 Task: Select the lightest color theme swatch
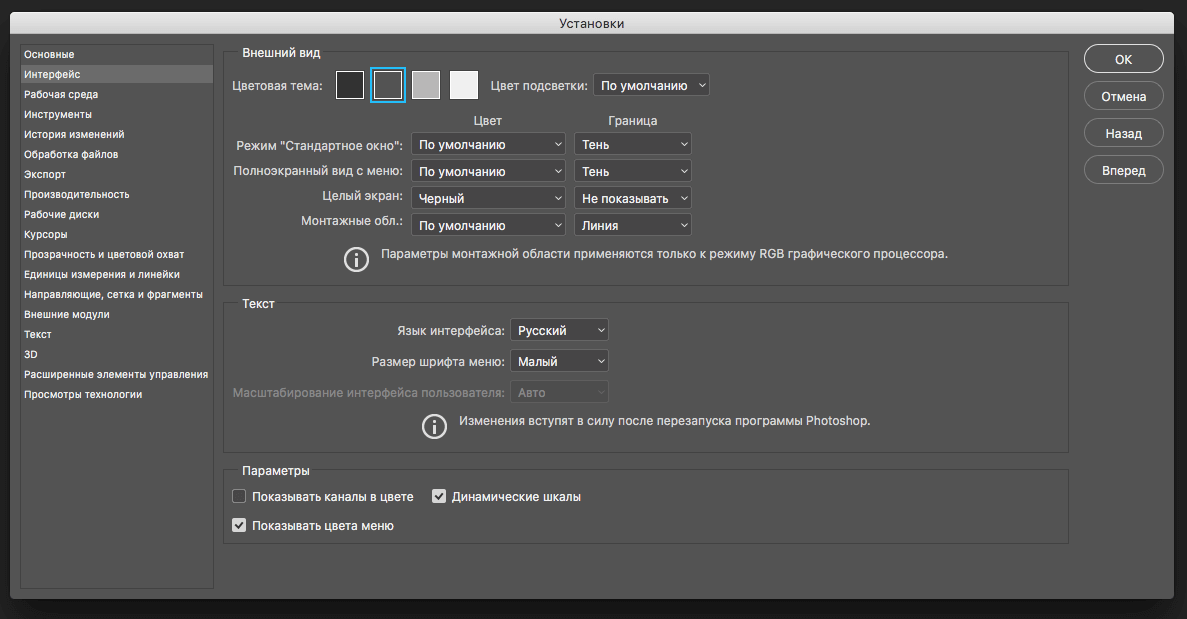464,86
